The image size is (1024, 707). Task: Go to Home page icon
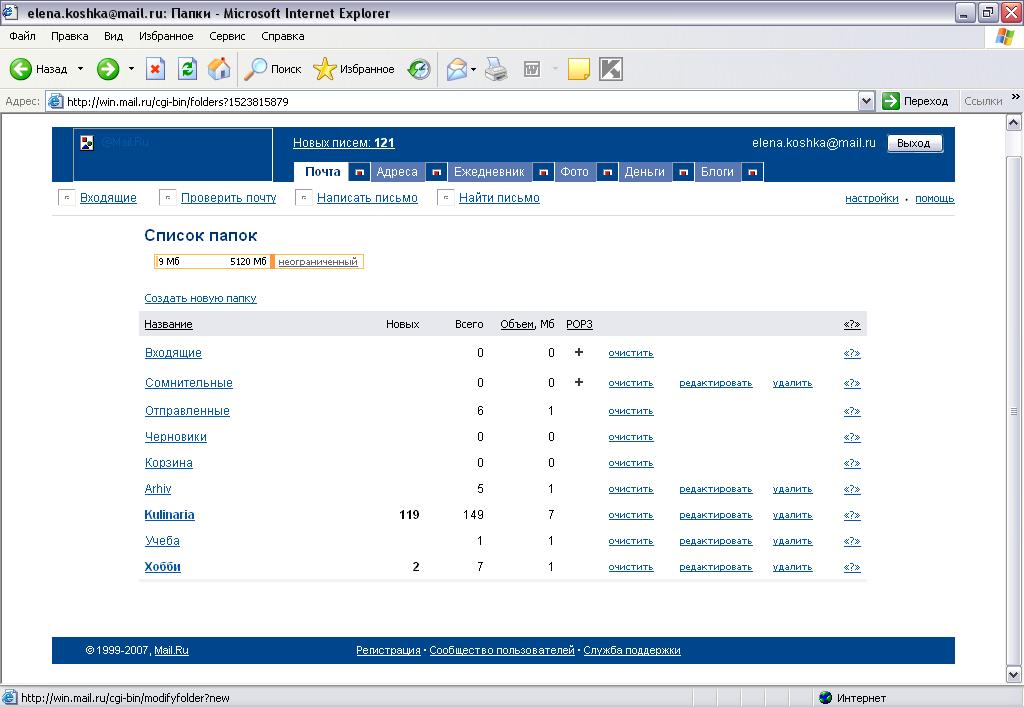[x=219, y=69]
